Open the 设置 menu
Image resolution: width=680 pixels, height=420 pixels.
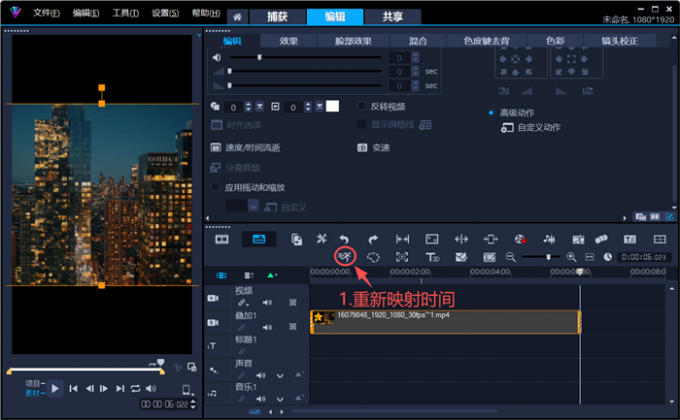click(x=165, y=13)
